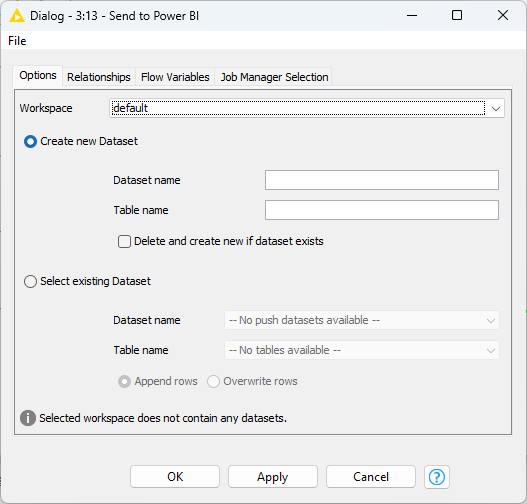Minimize the Send to Power BI dialog
Image resolution: width=527 pixels, height=504 pixels.
[x=412, y=15]
